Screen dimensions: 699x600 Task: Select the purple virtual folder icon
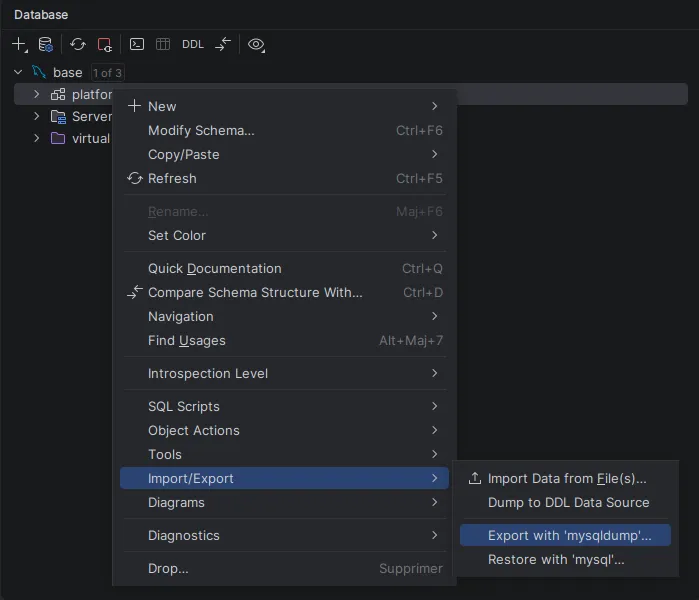[x=58, y=138]
